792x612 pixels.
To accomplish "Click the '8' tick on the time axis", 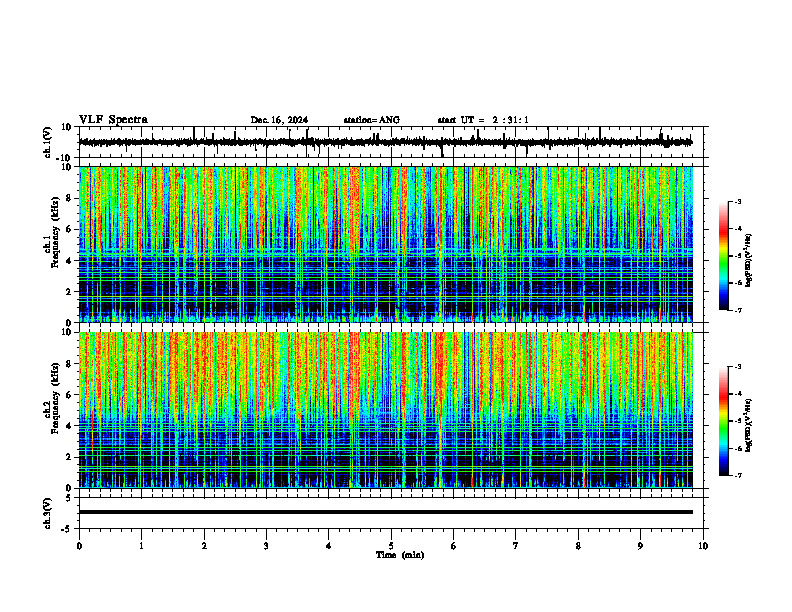I will 578,546.
